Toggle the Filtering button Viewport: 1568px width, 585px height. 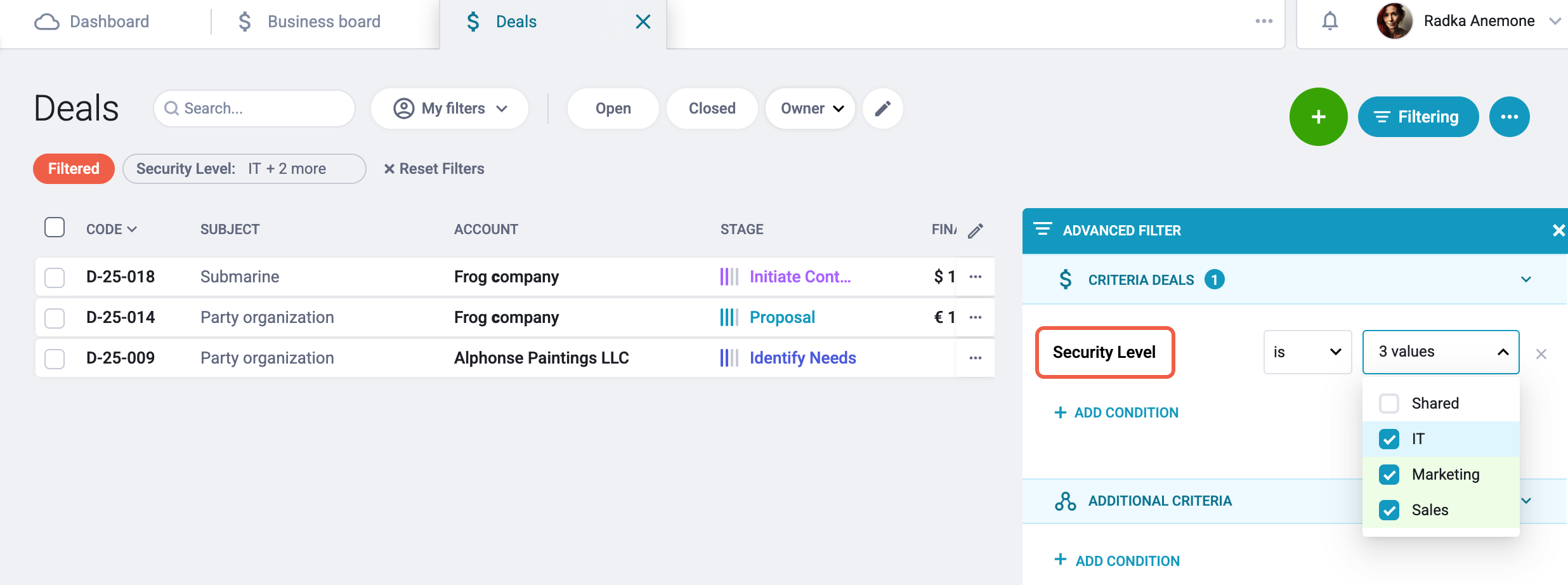click(x=1418, y=117)
